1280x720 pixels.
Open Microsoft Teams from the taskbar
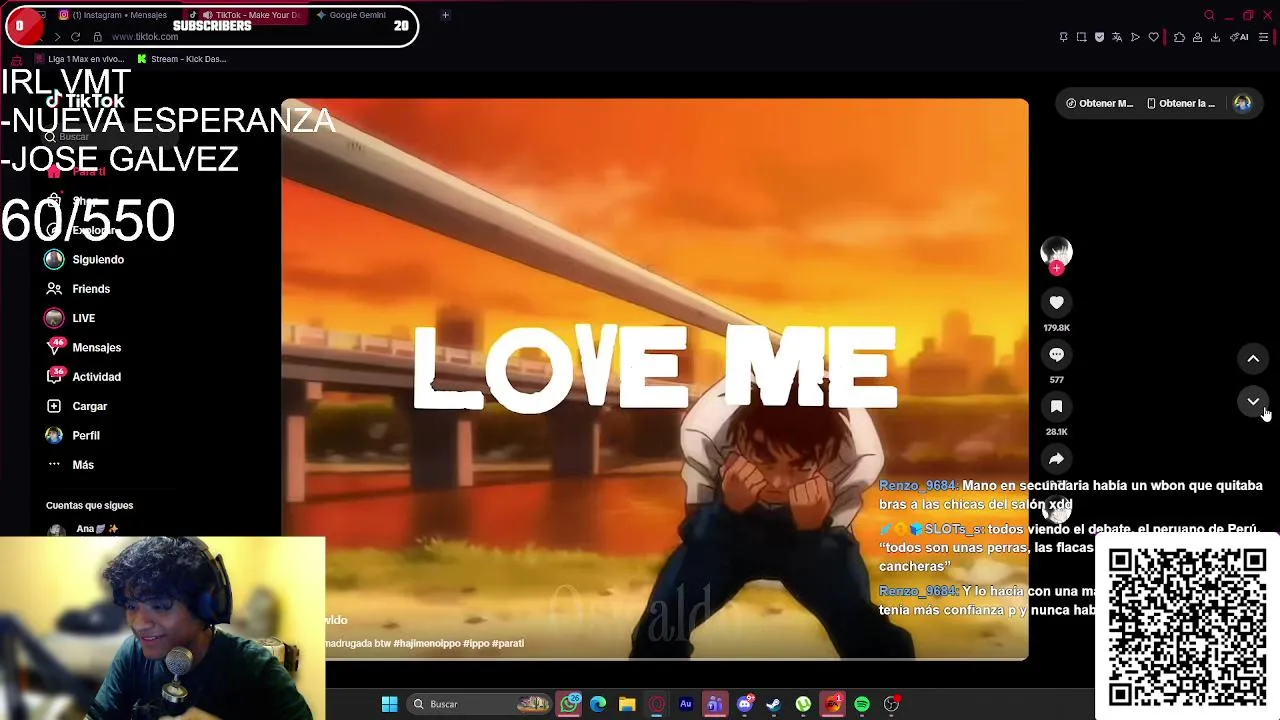click(x=715, y=704)
